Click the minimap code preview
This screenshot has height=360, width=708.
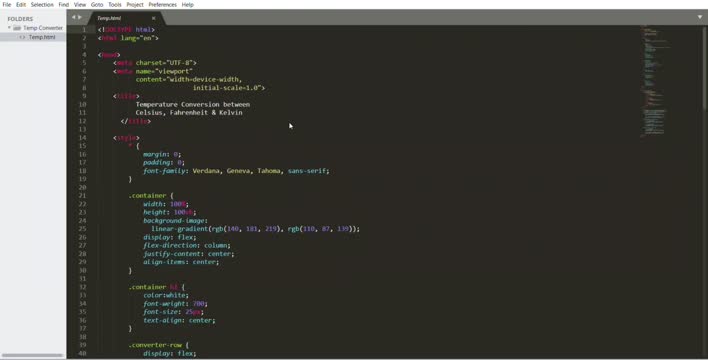click(x=655, y=81)
